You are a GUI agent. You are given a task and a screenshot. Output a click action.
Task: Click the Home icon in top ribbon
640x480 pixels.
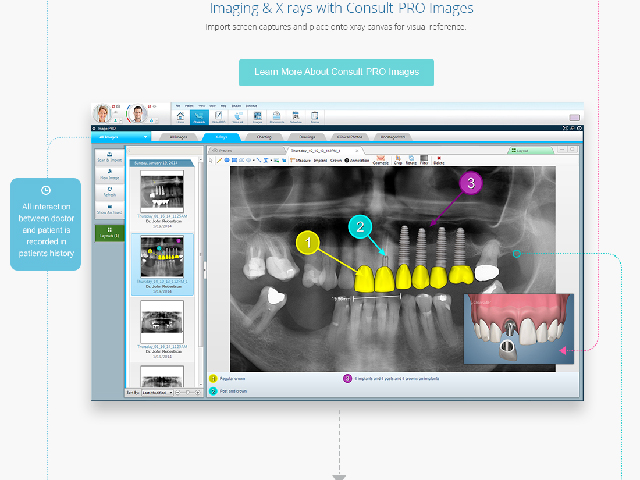[x=180, y=116]
